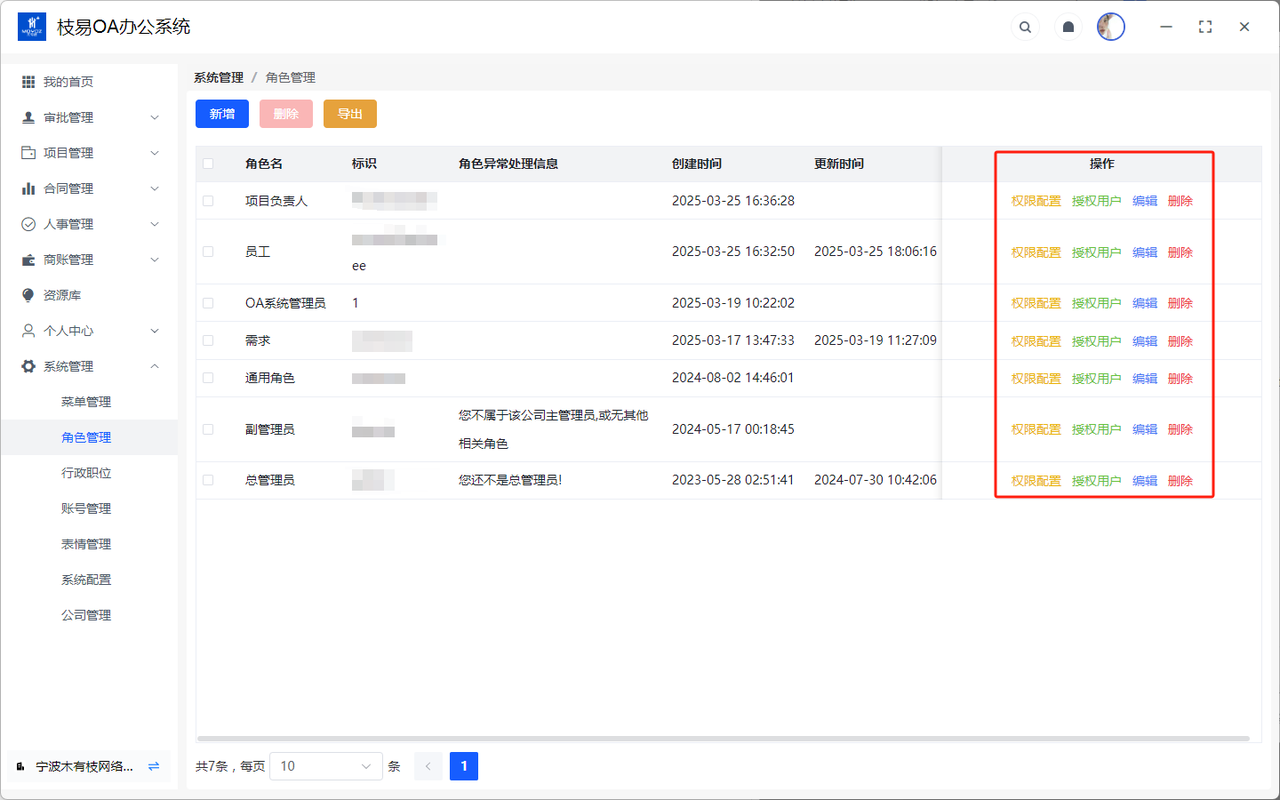The width and height of the screenshot is (1280, 800).
Task: Open the notification bell icon
Action: [1068, 27]
